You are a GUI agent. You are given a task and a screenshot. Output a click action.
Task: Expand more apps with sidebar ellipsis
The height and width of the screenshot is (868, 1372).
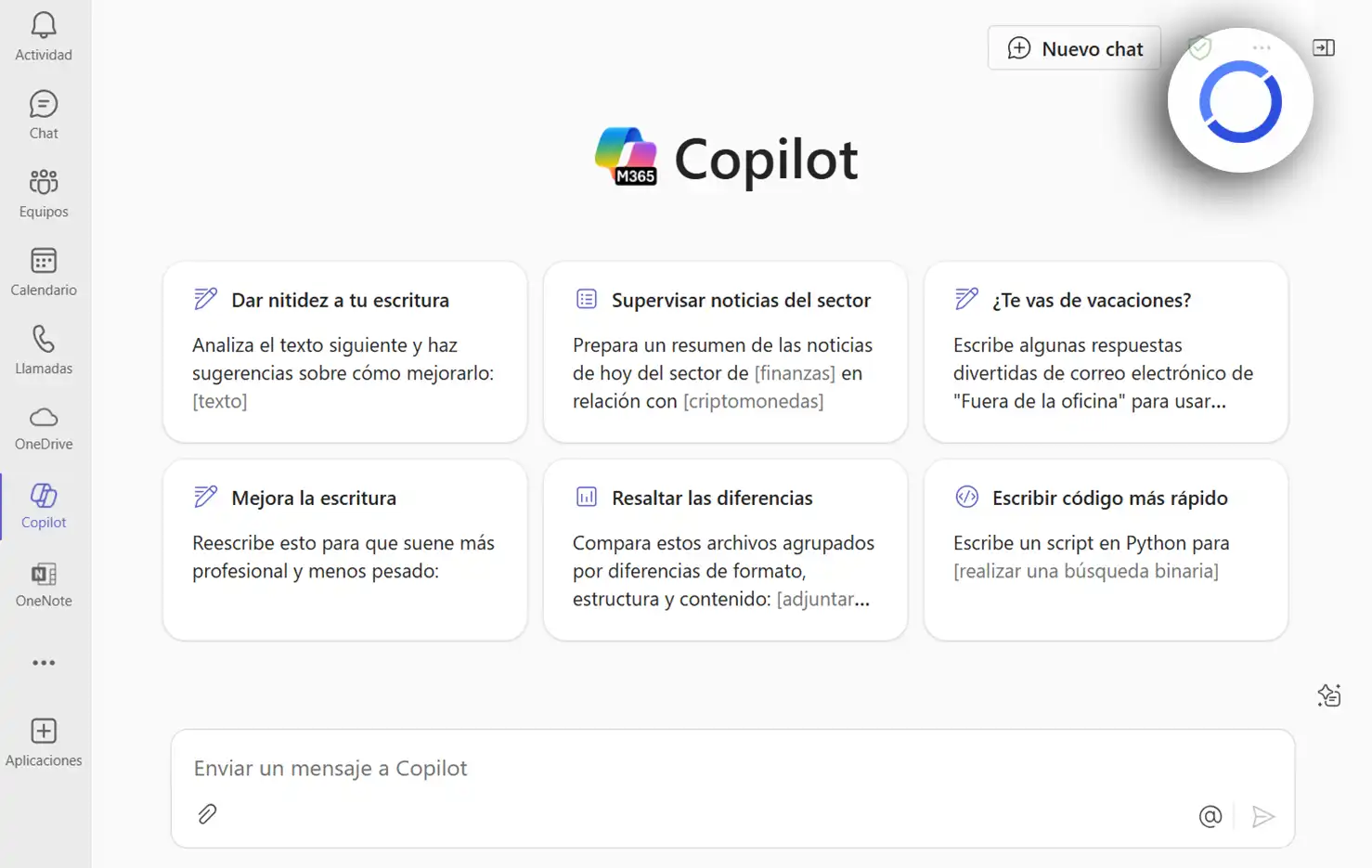click(x=44, y=663)
